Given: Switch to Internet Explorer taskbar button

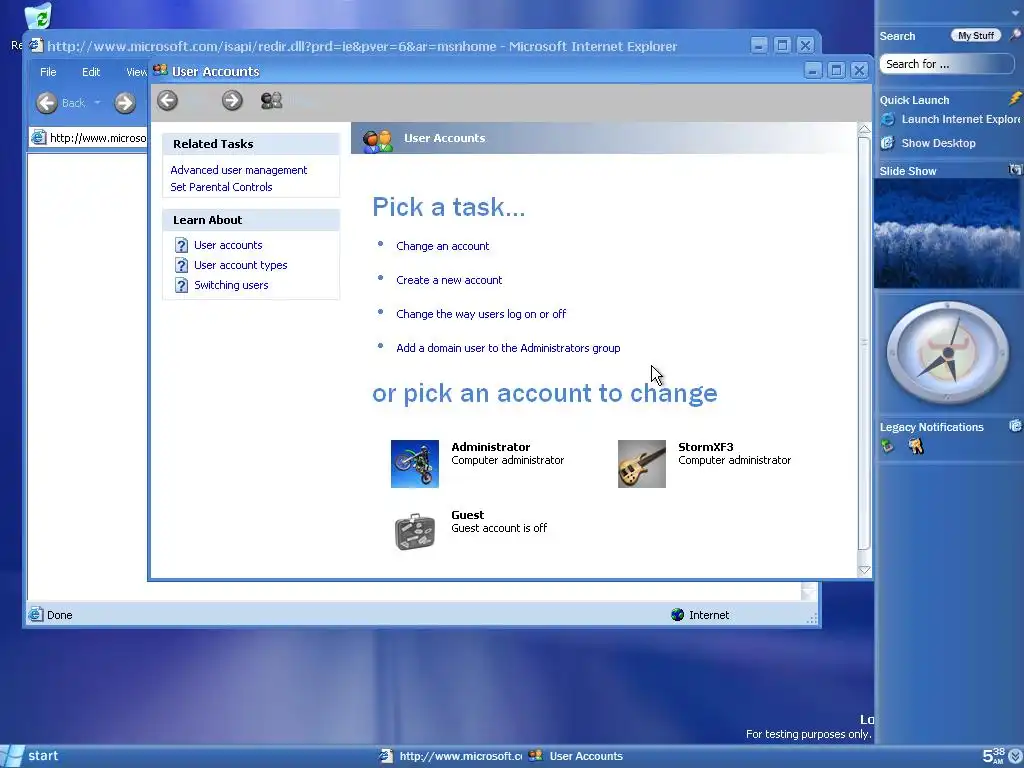Looking at the screenshot, I should 451,756.
